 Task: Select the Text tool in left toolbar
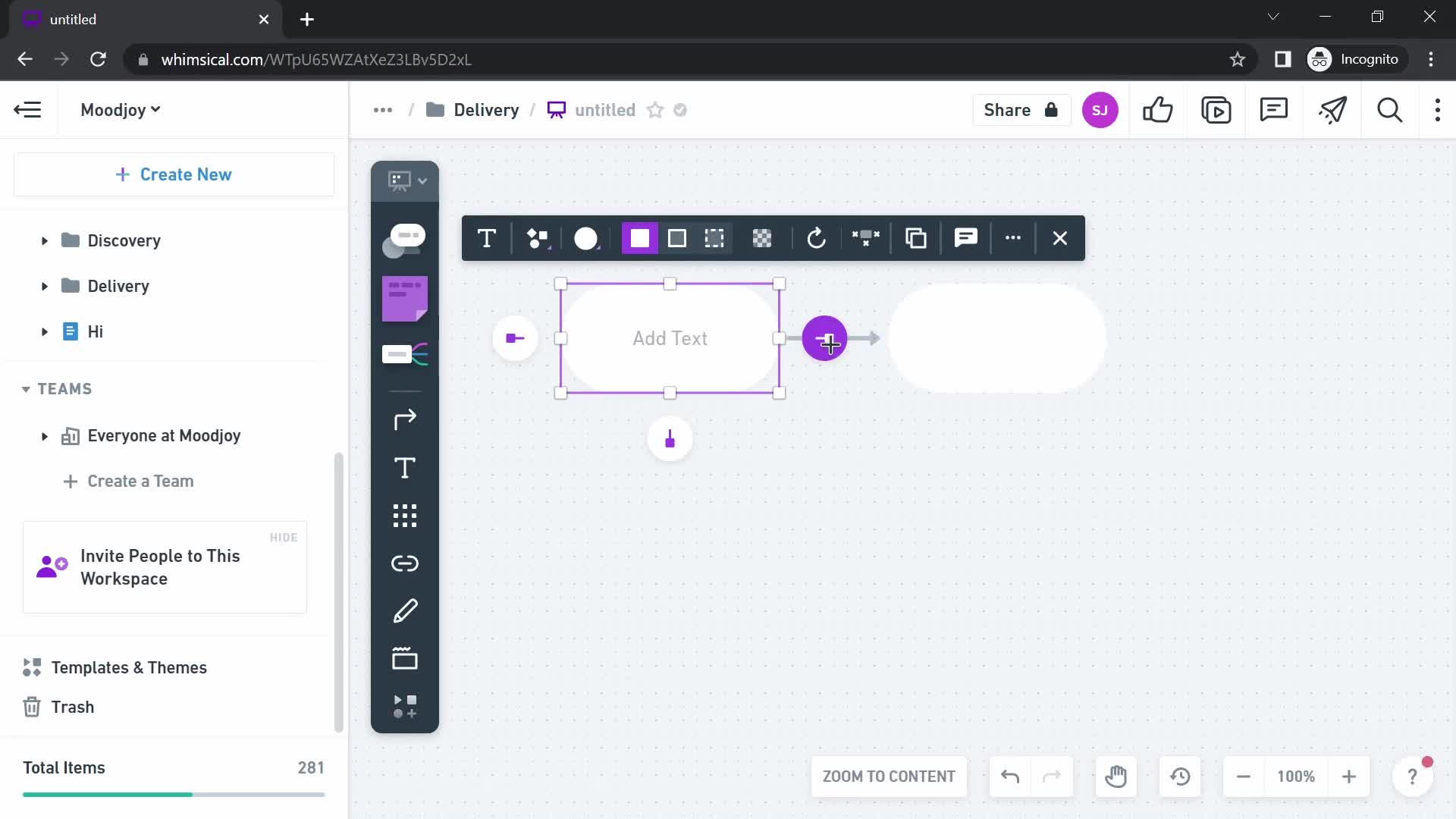point(405,468)
